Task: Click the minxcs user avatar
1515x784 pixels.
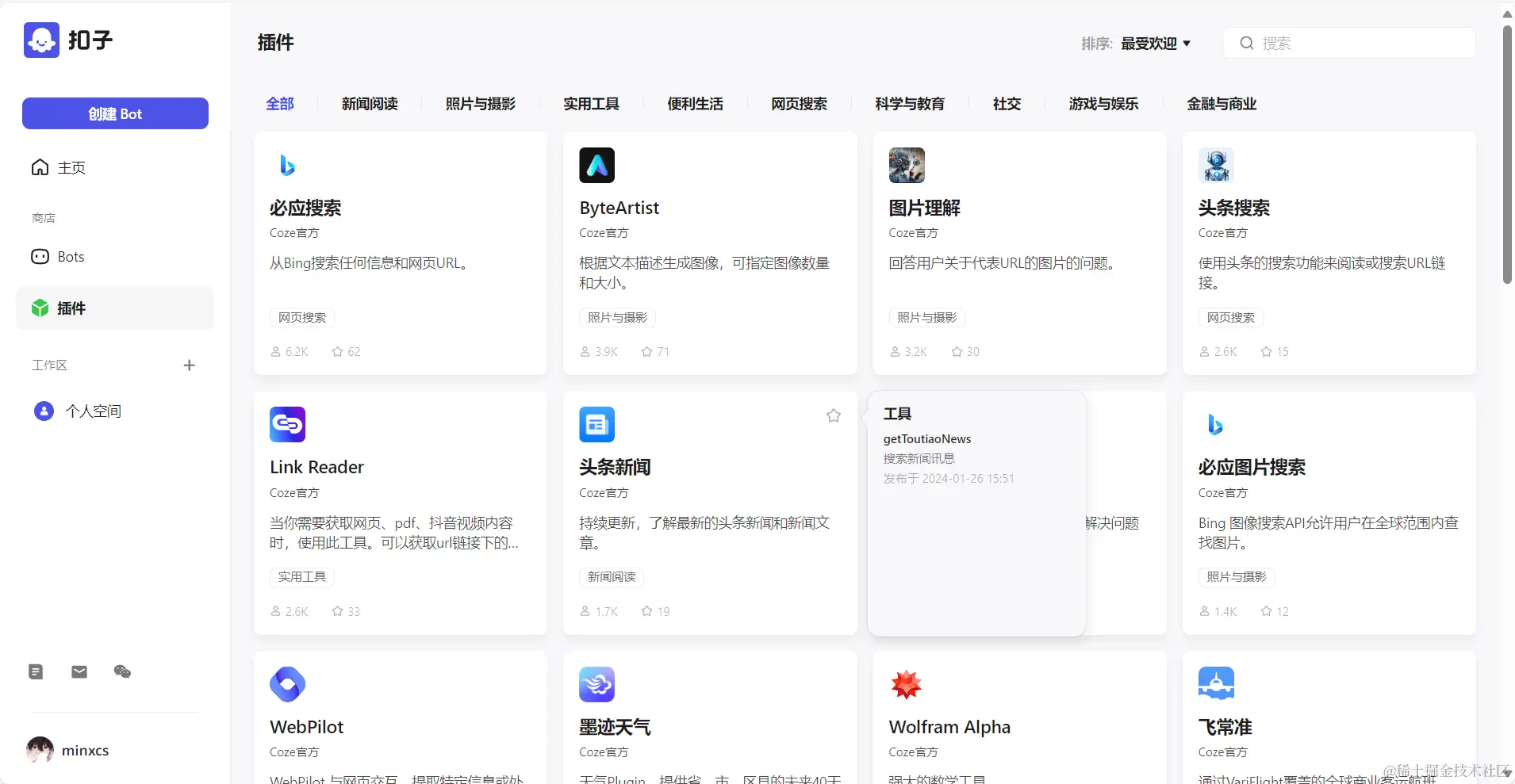Action: 40,750
